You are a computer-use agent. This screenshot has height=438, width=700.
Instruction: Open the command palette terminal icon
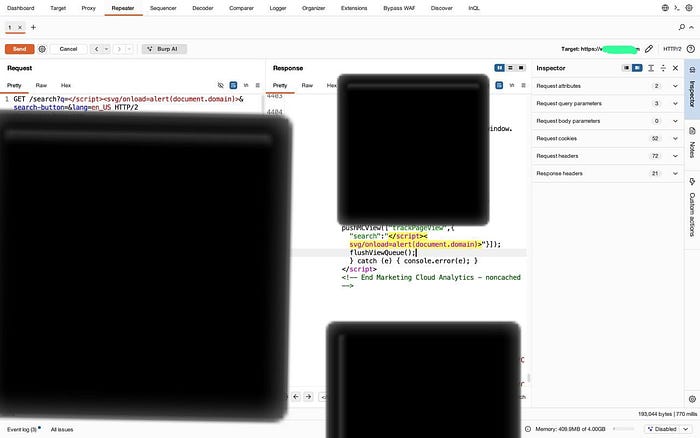(677, 8)
